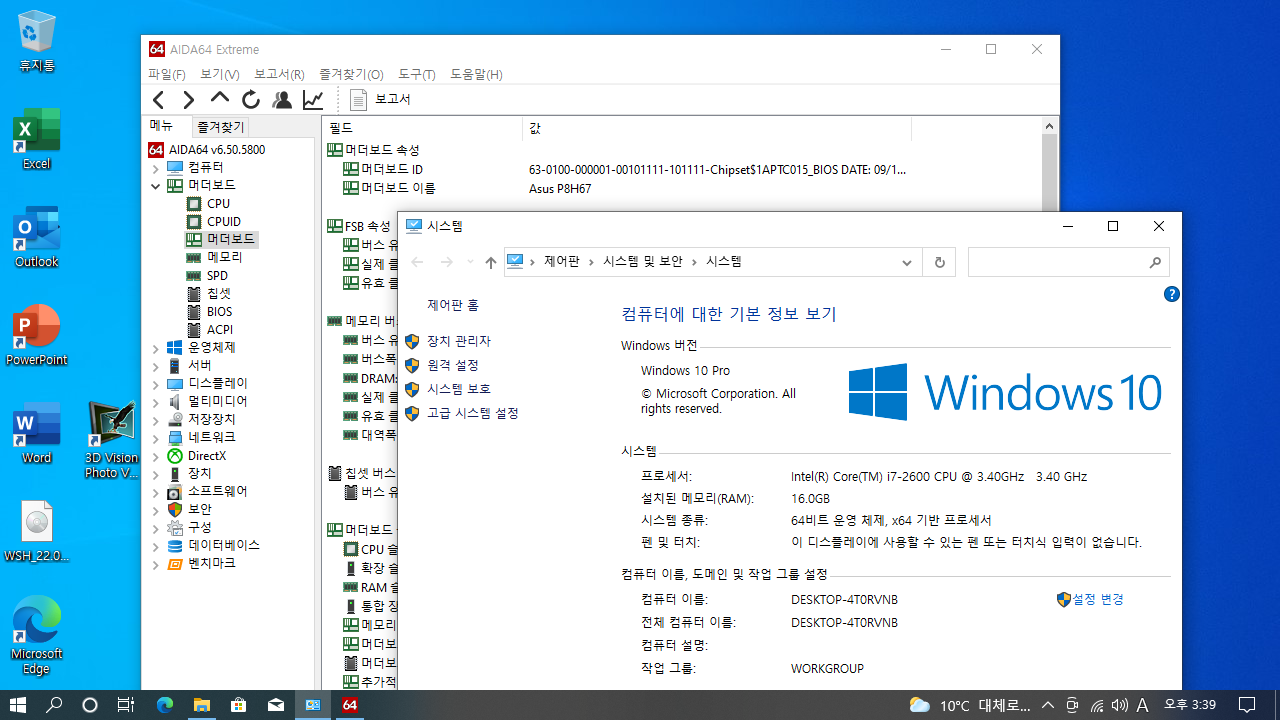Open the AIDA64 graph chart toolbar icon
1280x720 pixels.
pyautogui.click(x=313, y=99)
